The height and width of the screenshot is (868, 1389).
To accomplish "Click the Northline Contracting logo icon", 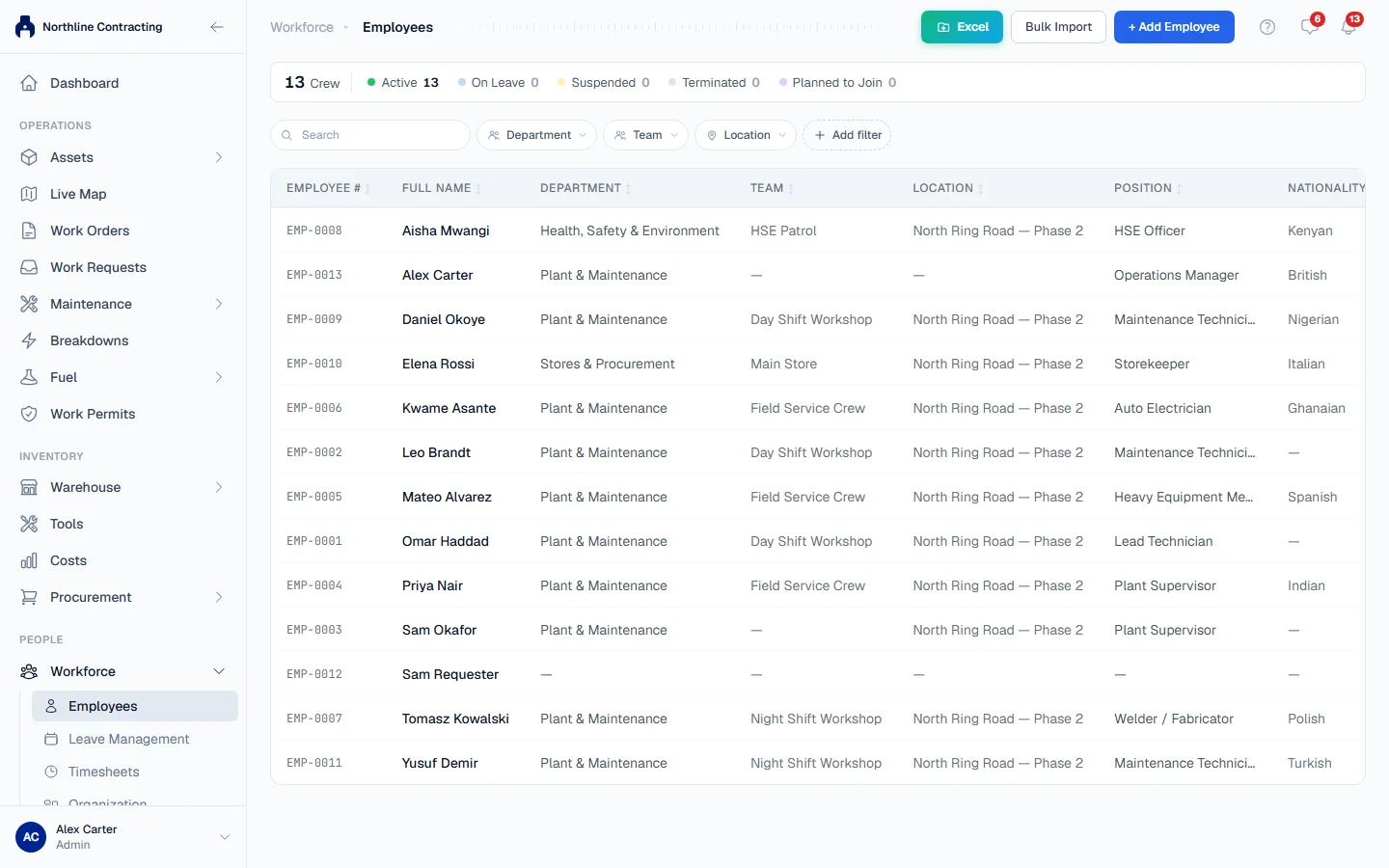I will click(x=25, y=27).
